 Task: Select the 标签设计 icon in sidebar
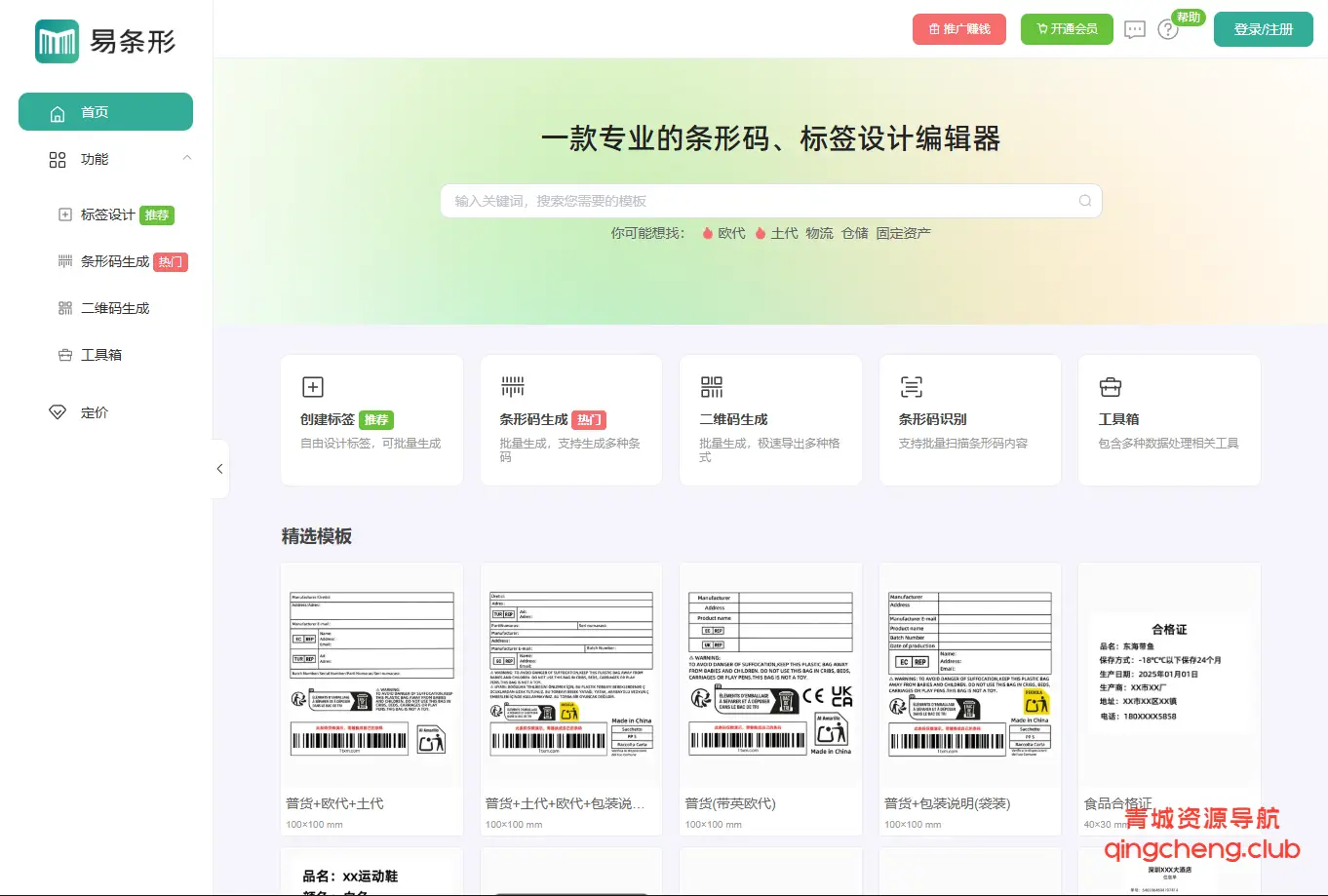click(x=63, y=214)
